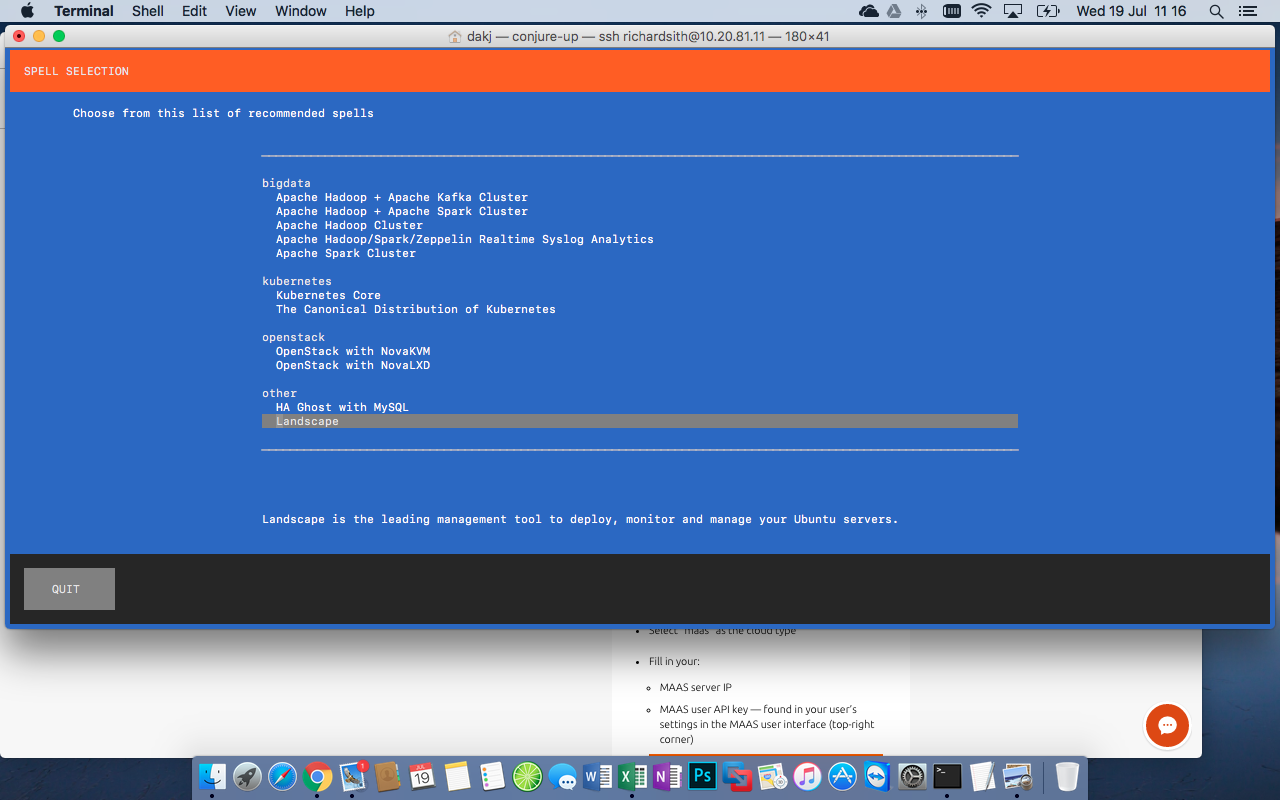Open the Shell menu
1280x800 pixels.
point(148,11)
